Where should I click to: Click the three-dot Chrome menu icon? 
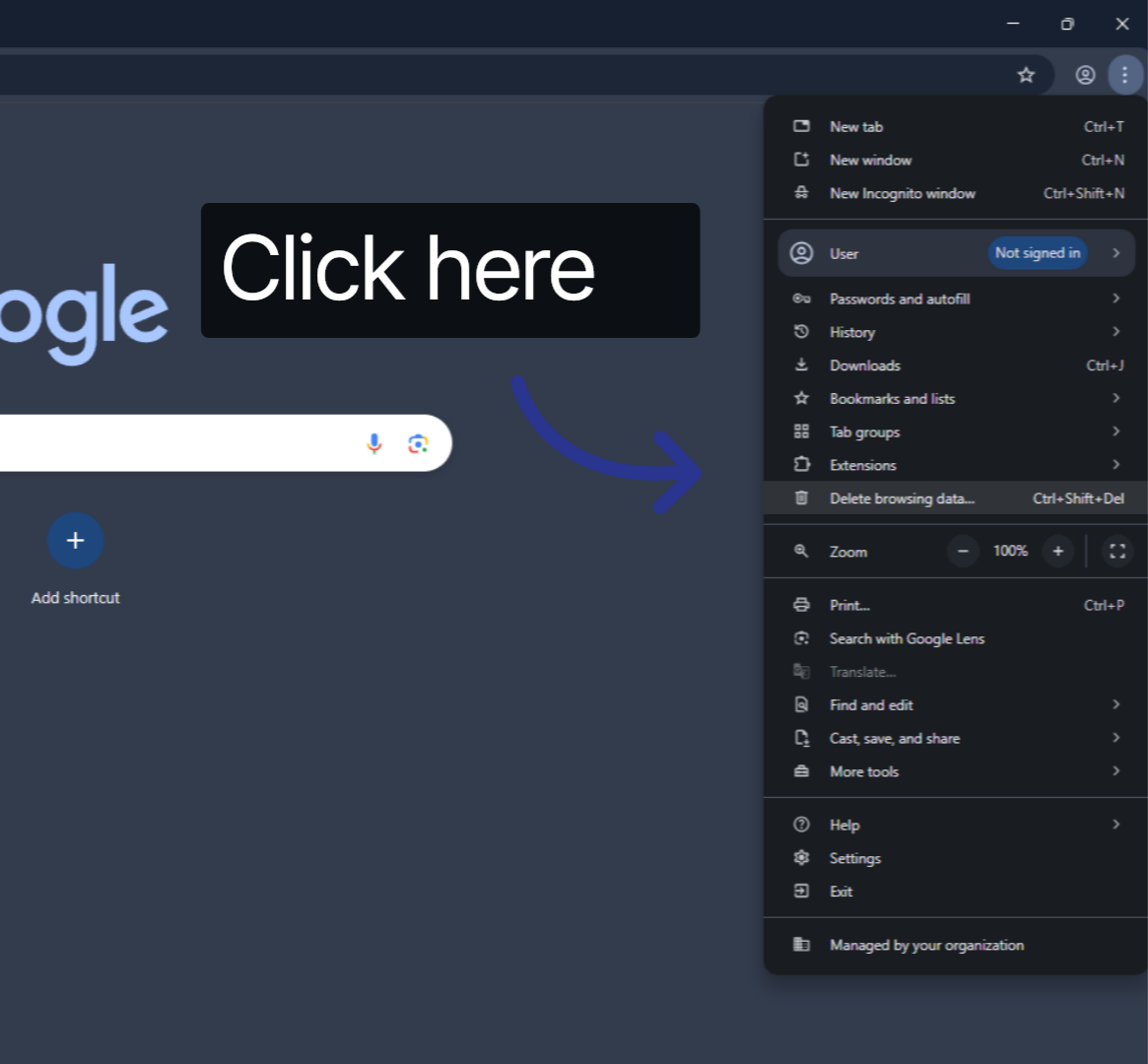1125,74
